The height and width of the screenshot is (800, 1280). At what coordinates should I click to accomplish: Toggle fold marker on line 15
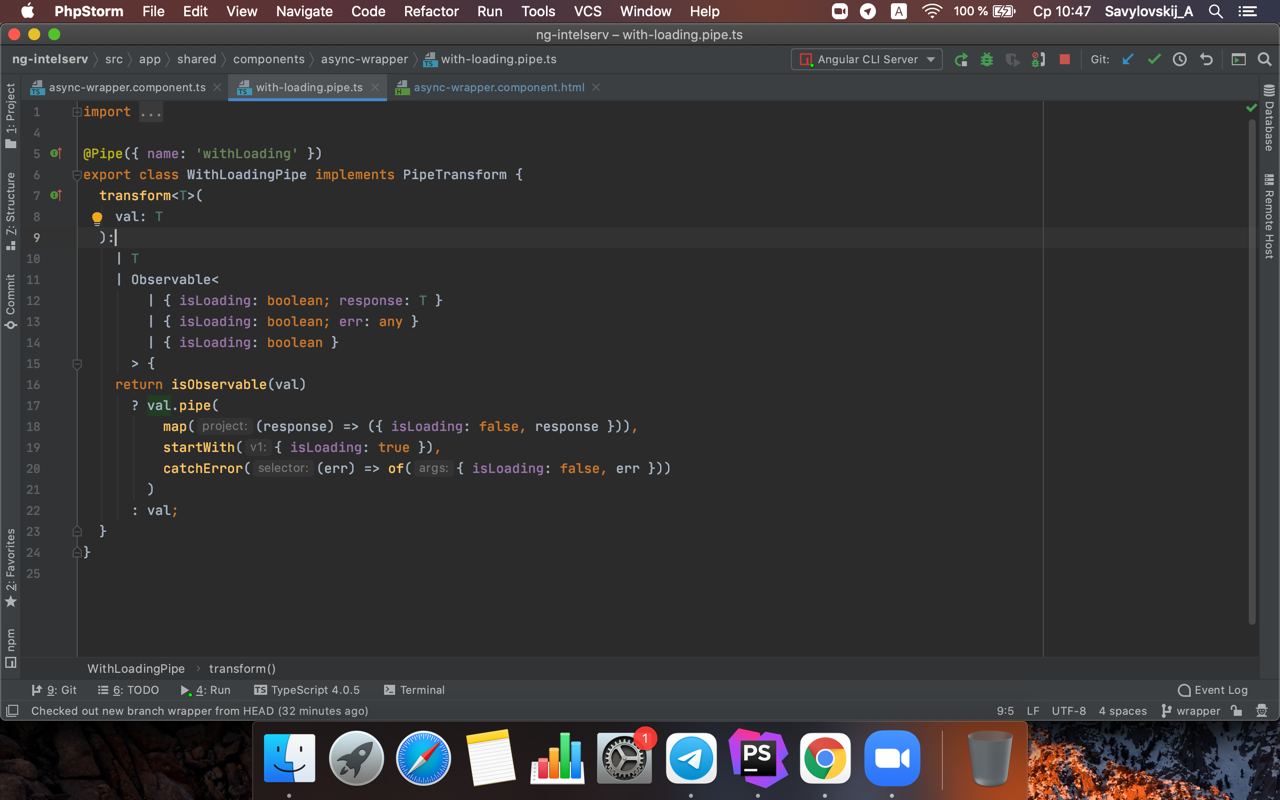pos(77,363)
